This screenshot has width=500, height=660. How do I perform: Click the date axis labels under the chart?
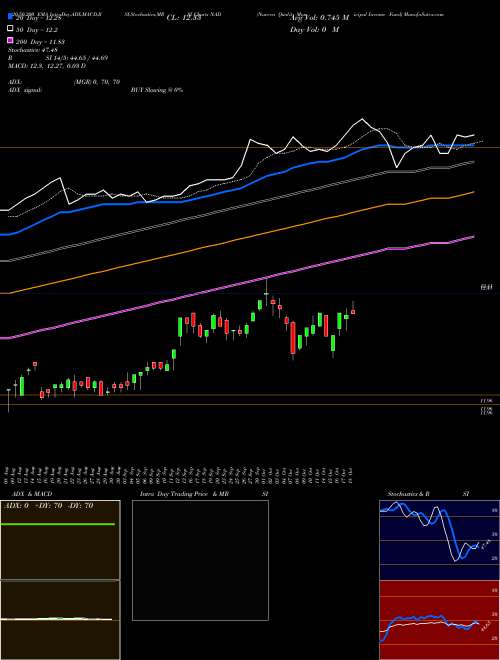pyautogui.click(x=179, y=475)
